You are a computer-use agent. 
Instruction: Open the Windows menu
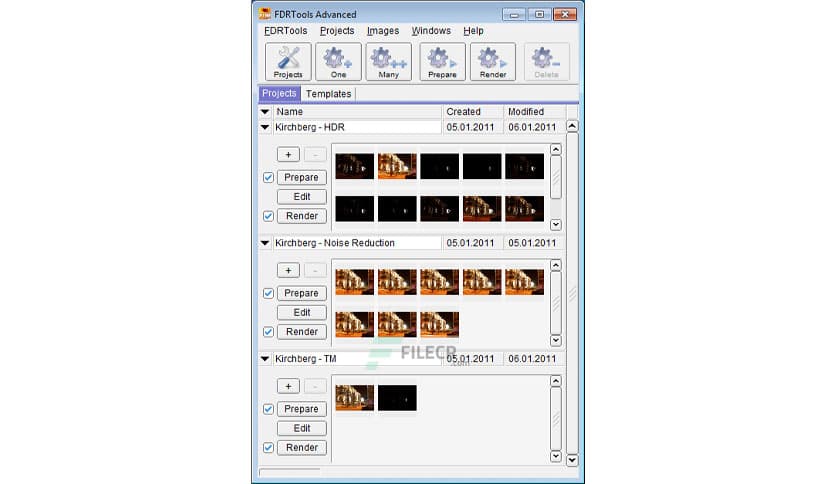431,31
